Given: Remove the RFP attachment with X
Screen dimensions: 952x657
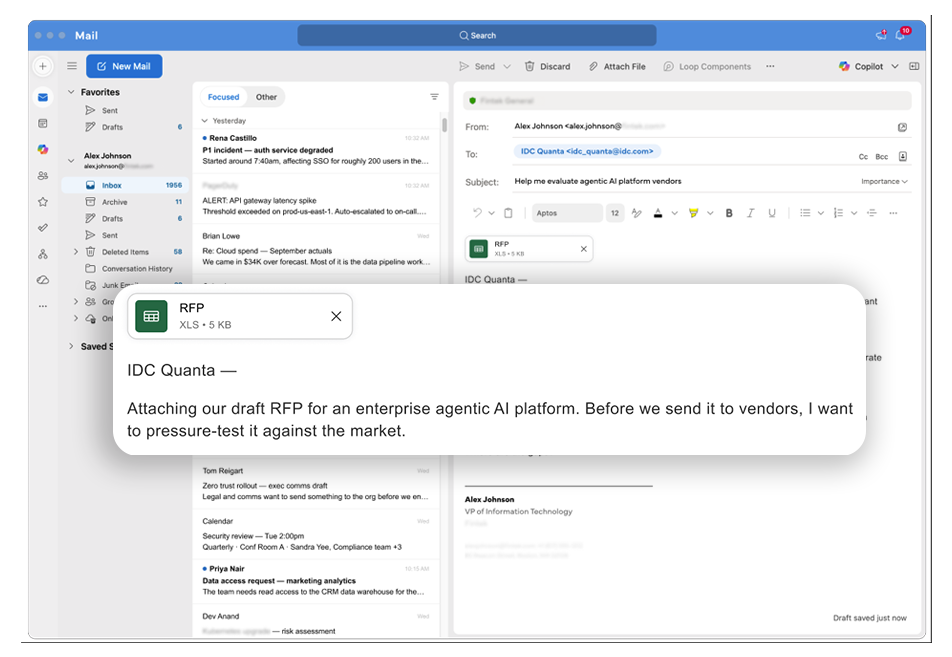Looking at the screenshot, I should 583,248.
